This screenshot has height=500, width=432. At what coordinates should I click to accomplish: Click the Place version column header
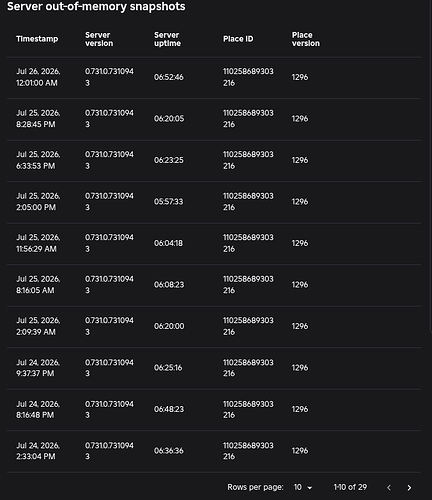[x=306, y=39]
